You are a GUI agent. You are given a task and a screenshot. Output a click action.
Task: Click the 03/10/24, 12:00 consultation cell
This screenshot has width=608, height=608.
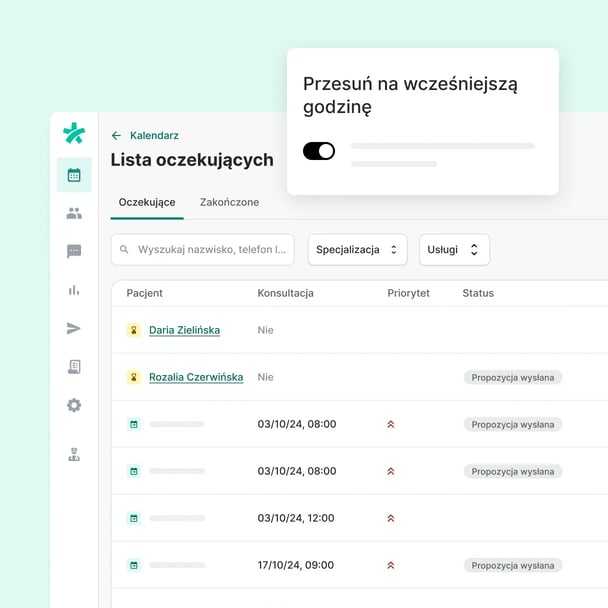(296, 518)
